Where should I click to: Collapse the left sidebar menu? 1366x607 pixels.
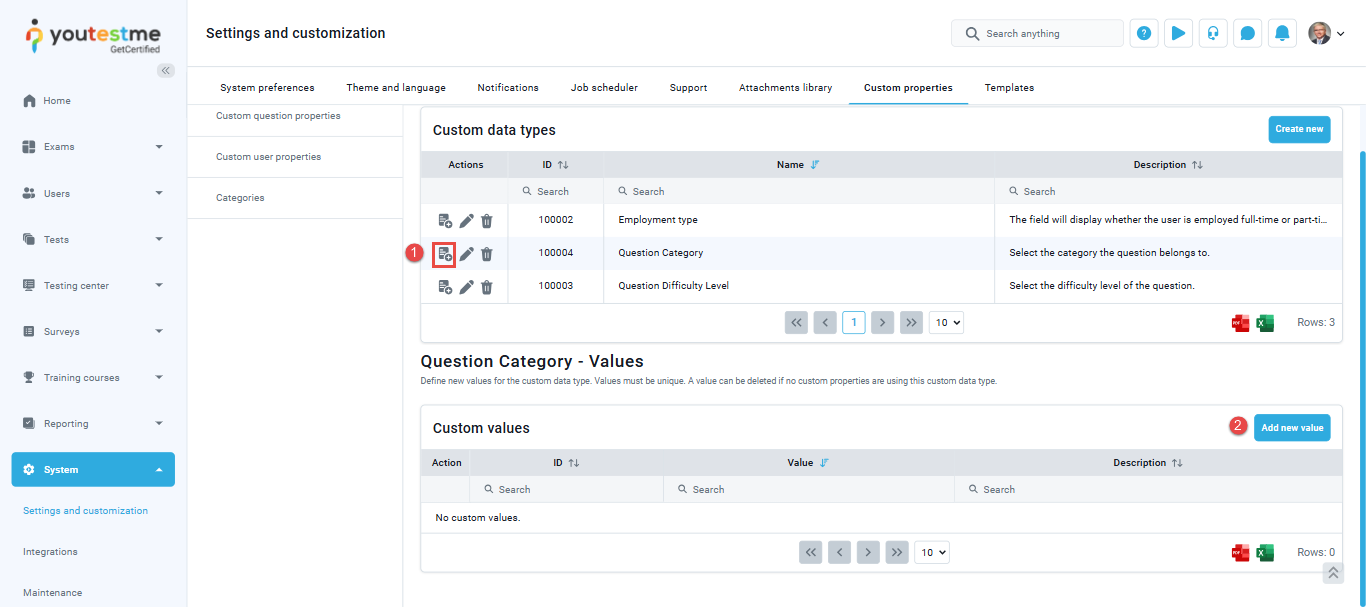tap(166, 70)
